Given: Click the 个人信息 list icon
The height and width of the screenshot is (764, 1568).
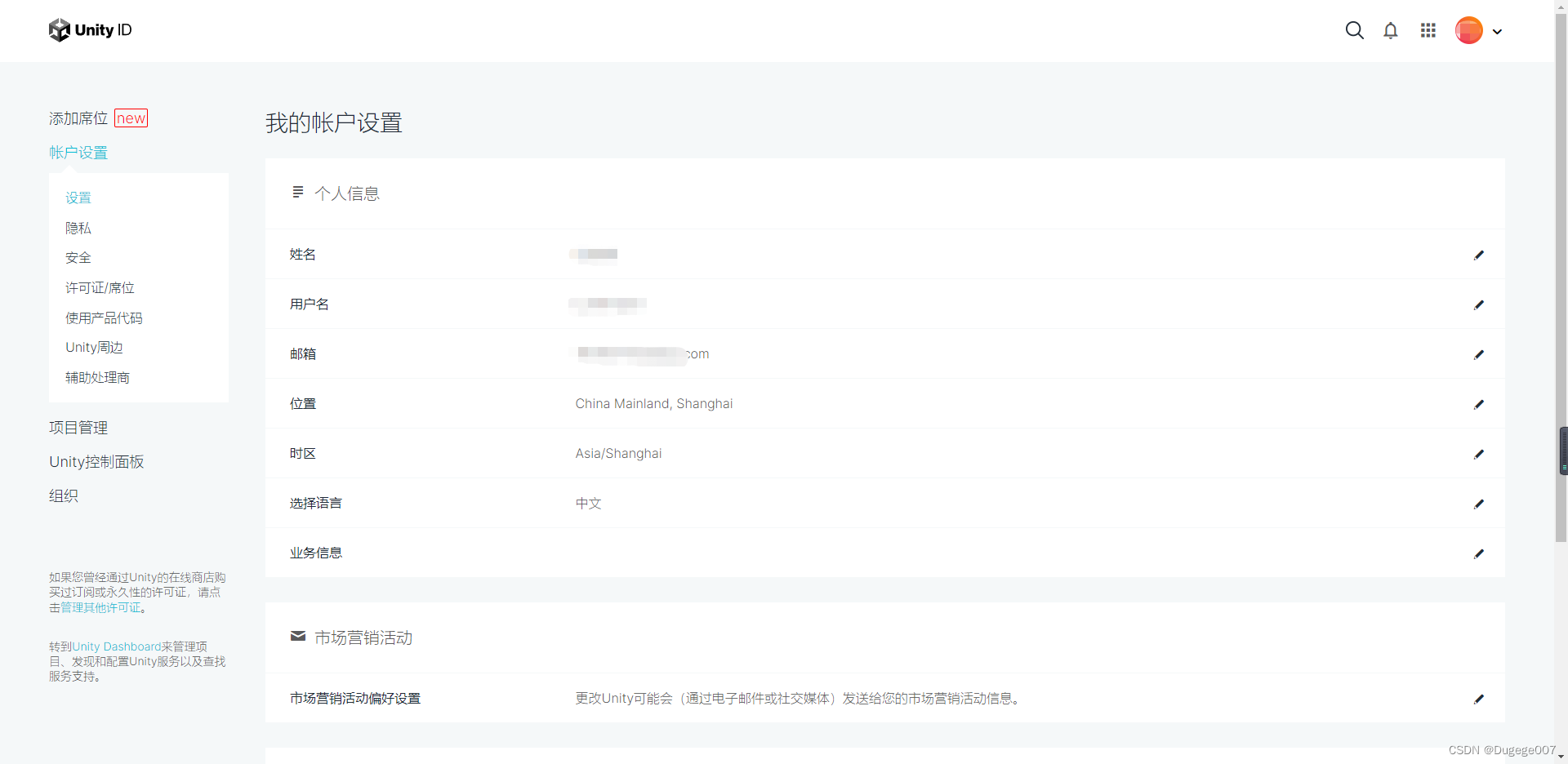Looking at the screenshot, I should [298, 192].
